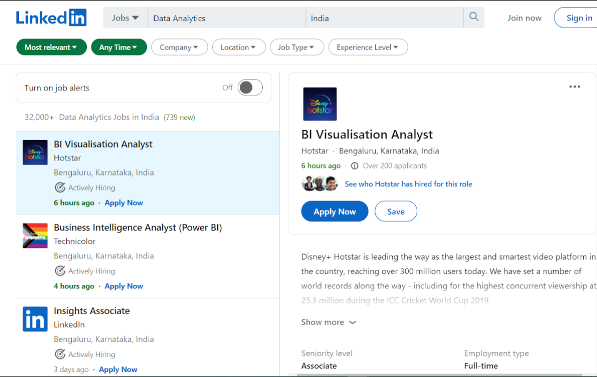The height and width of the screenshot is (377, 597).
Task: Click Technicolor company name in listing
Action: click(75, 241)
